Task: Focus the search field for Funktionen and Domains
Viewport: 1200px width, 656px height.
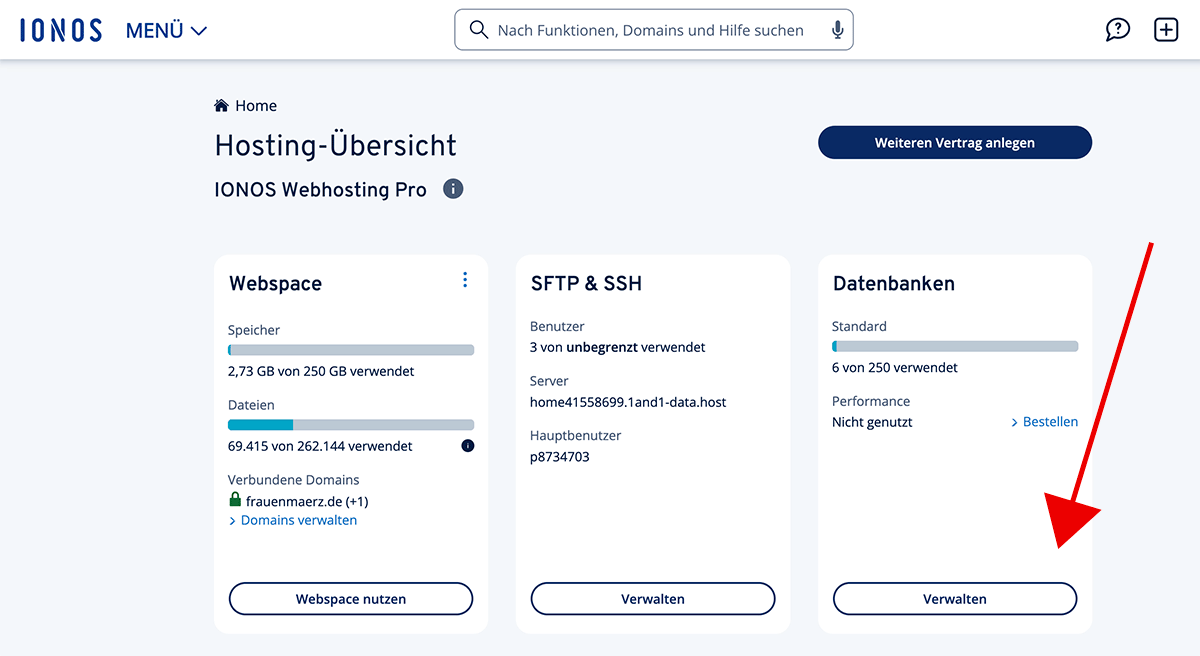Action: (x=650, y=30)
